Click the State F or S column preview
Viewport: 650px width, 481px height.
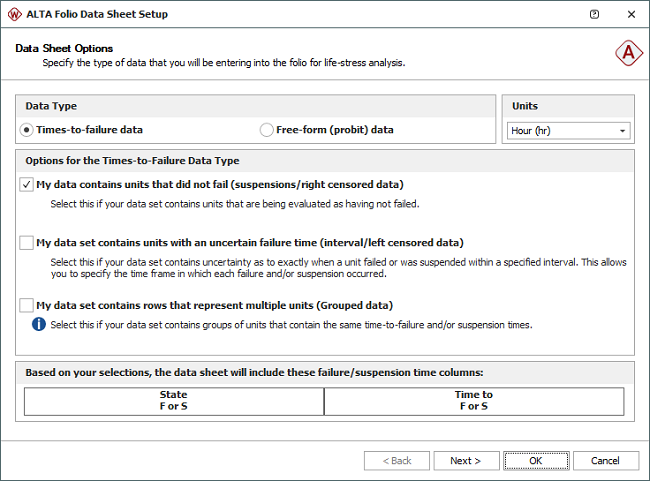coord(174,401)
